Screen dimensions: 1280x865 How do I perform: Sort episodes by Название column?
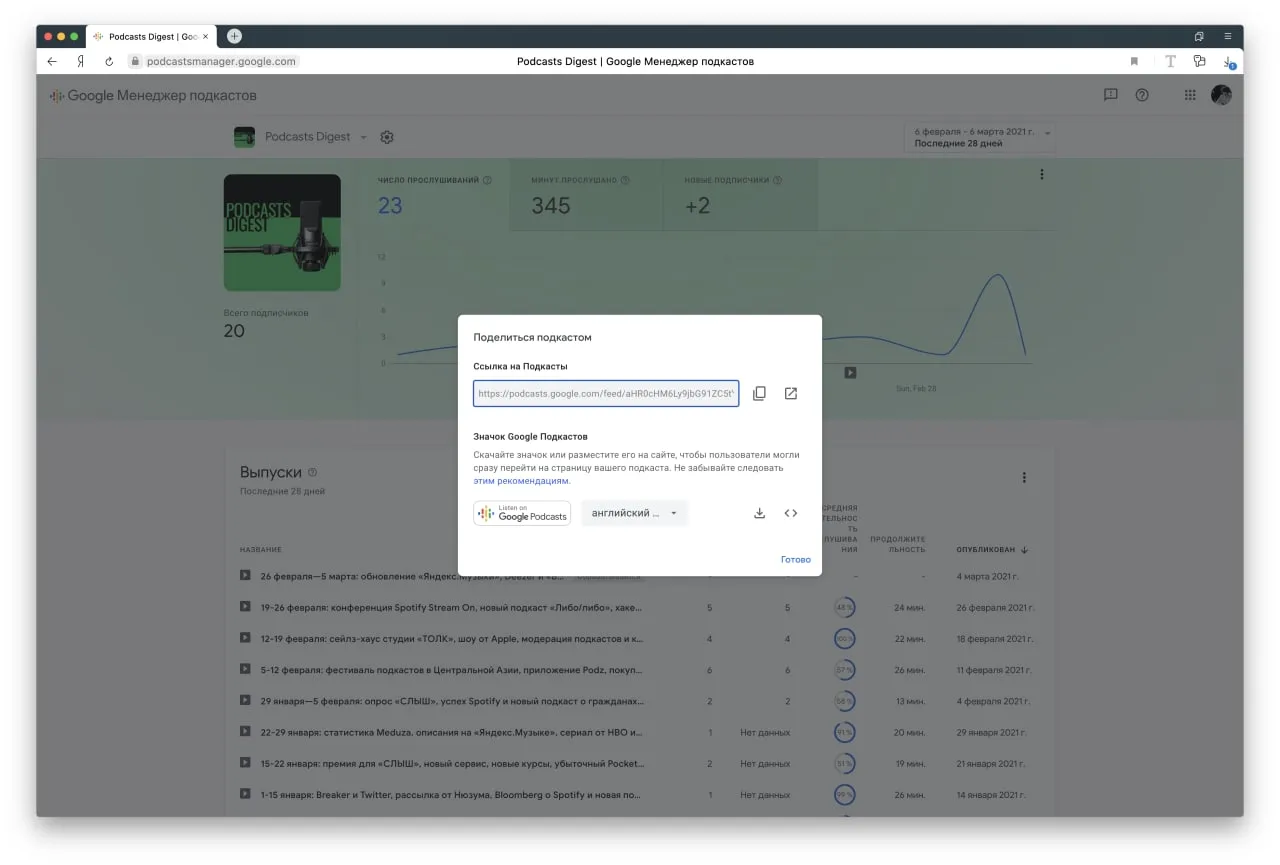coord(260,550)
